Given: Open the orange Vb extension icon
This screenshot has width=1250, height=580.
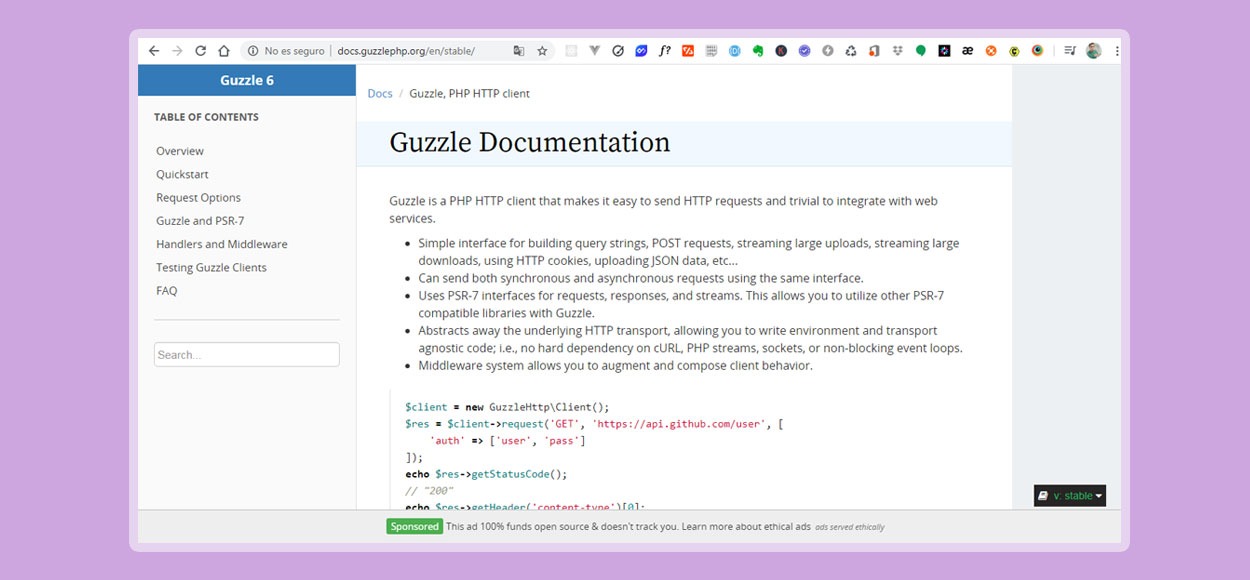Looking at the screenshot, I should [688, 51].
